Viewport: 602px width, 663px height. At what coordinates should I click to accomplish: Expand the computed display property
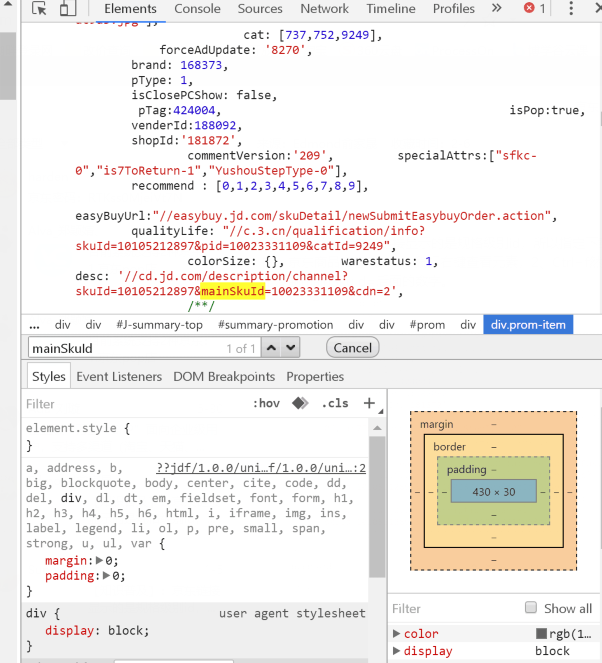coord(397,651)
